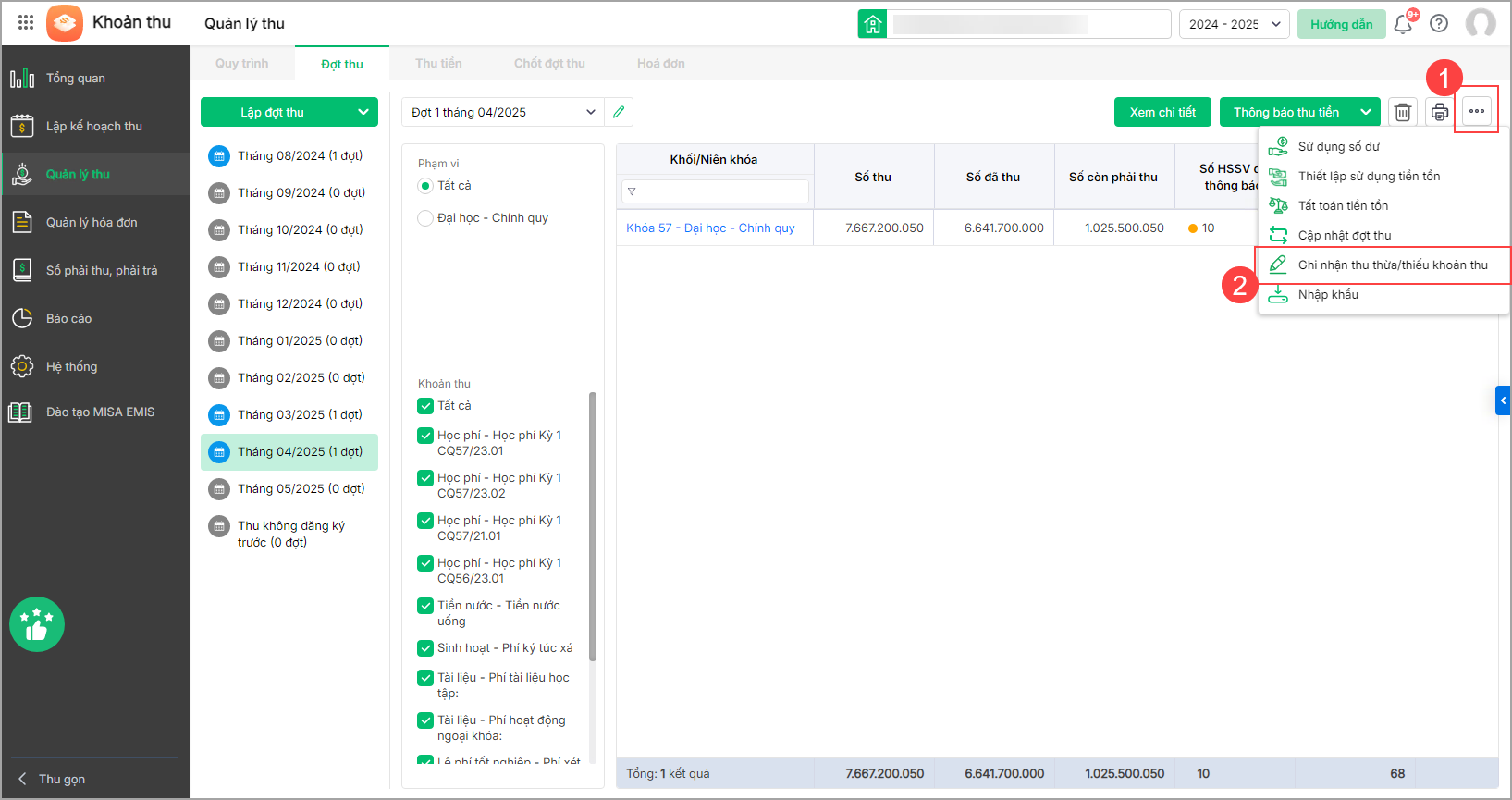Switch to the 'Thu tiền' tab
This screenshot has width=1512, height=800.
[438, 64]
